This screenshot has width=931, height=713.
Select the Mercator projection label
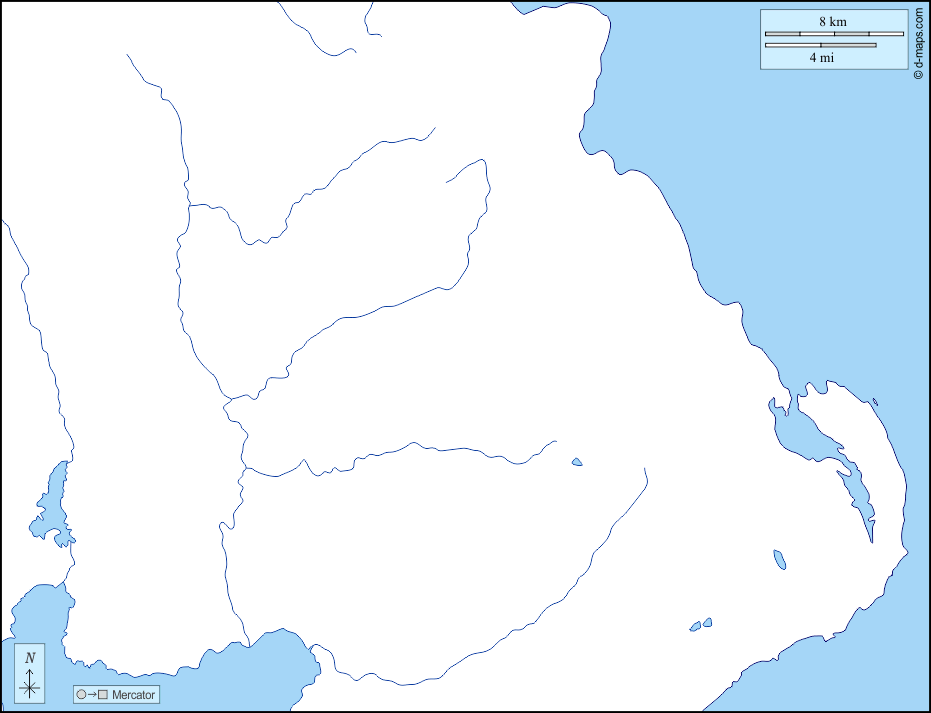134,695
